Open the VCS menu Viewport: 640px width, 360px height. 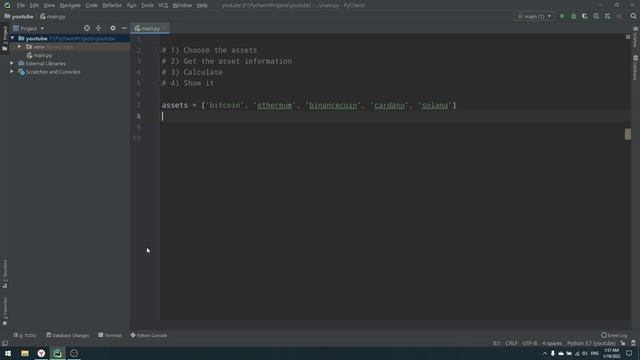pyautogui.click(x=163, y=5)
